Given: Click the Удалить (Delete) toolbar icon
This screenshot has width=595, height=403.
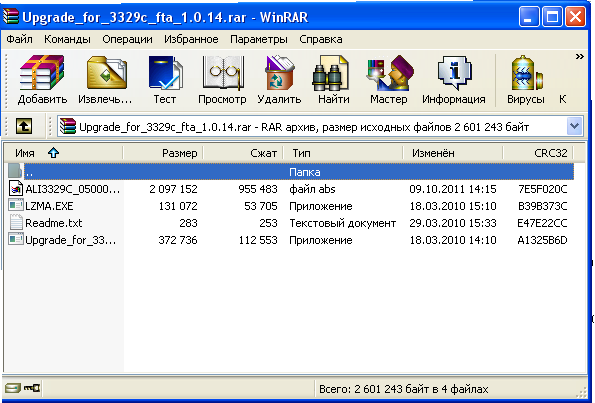Looking at the screenshot, I should (279, 72).
